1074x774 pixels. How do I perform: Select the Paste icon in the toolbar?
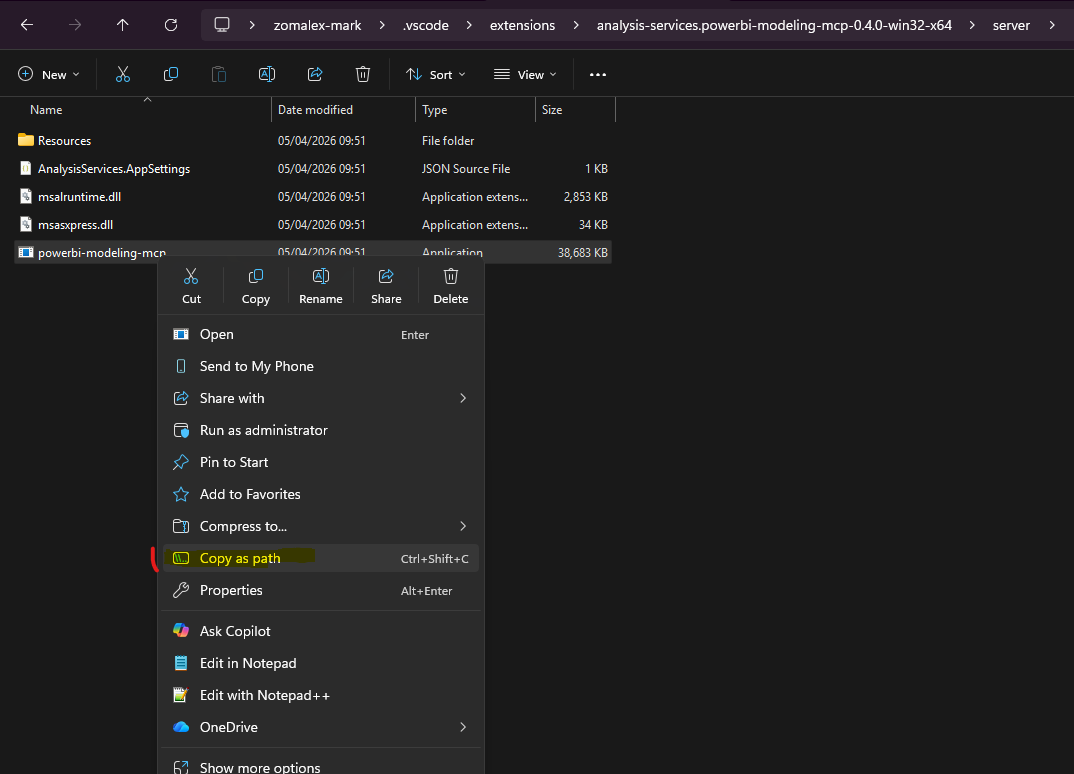(x=218, y=74)
